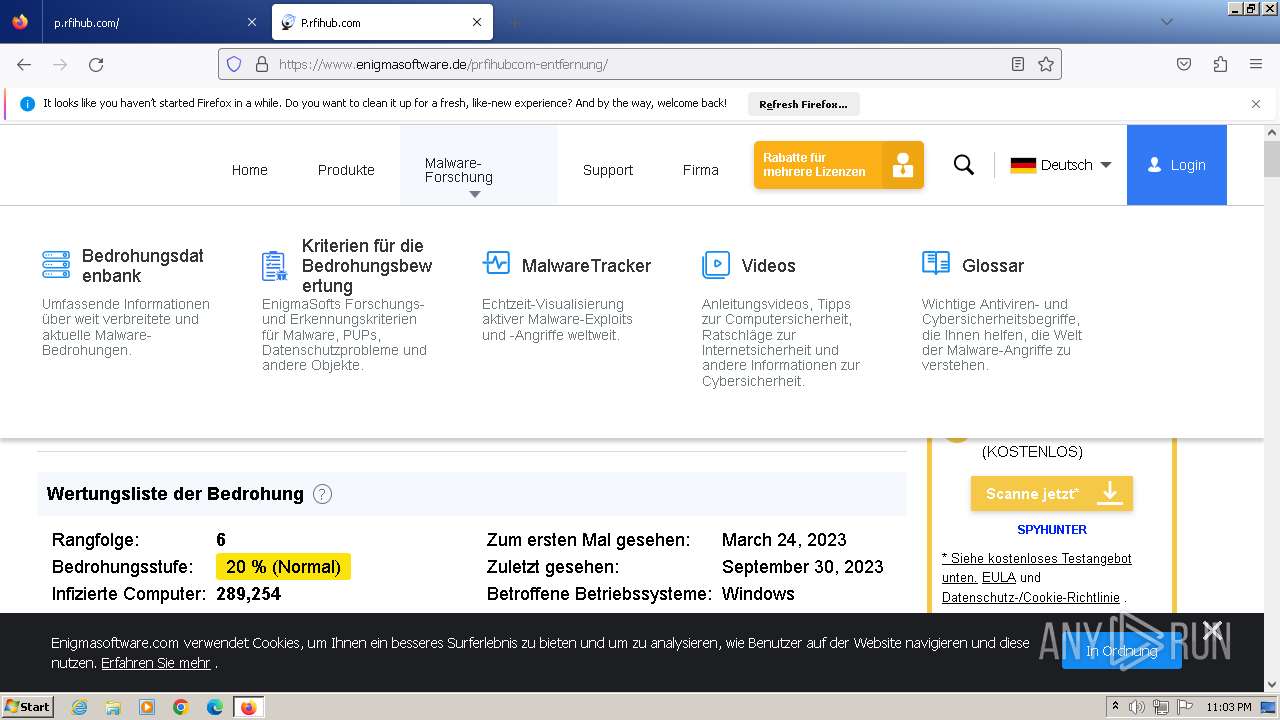1280x720 pixels.
Task: Click the URL address field
Action: (640, 64)
